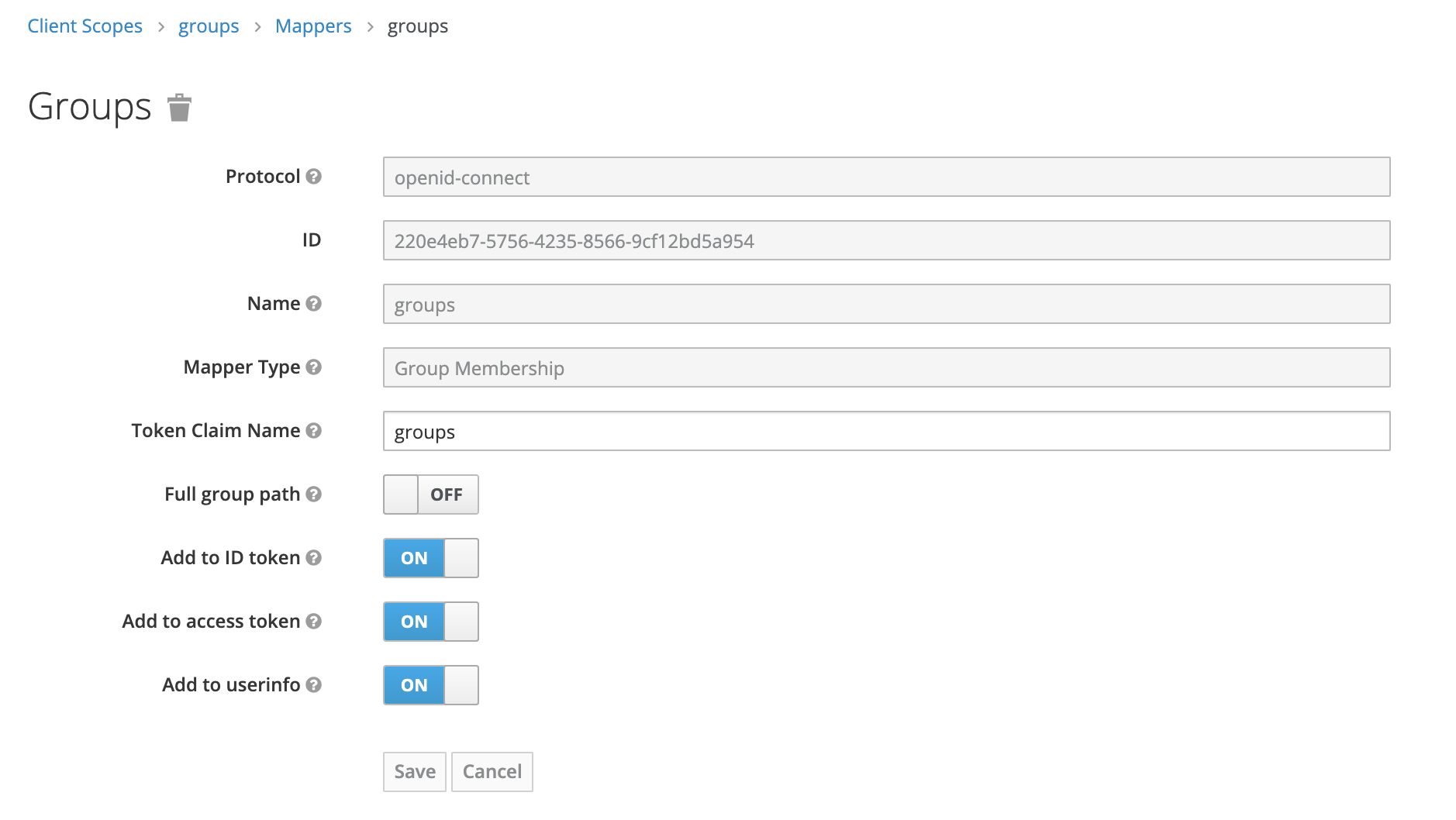Viewport: 1456px width, 820px height.
Task: Enable the Full group path toggle
Action: (430, 494)
